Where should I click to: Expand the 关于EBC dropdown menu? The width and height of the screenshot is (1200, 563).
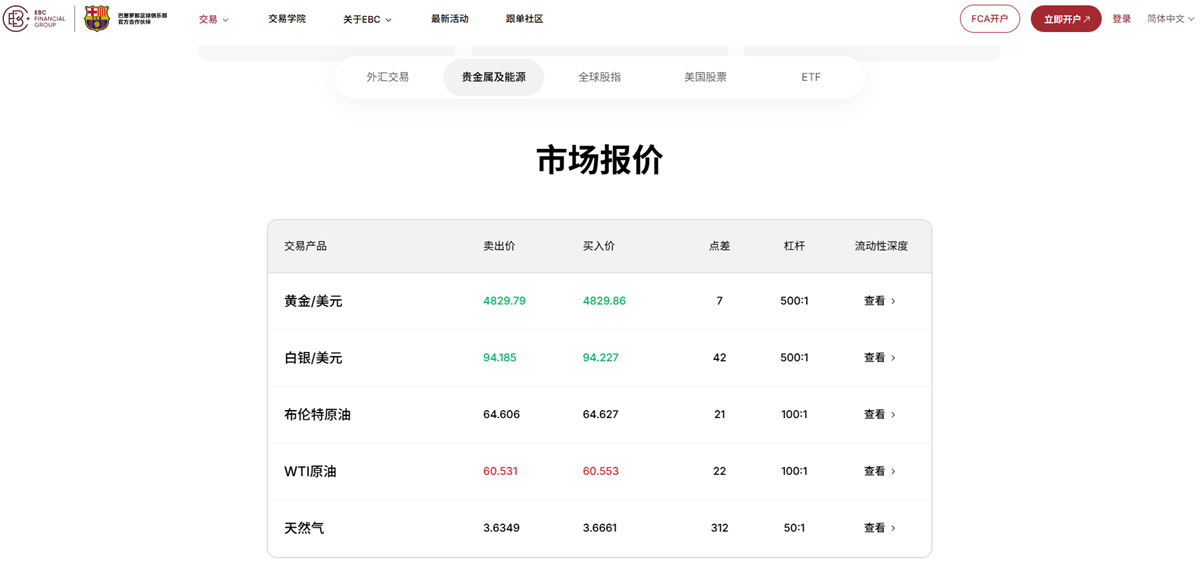[367, 19]
